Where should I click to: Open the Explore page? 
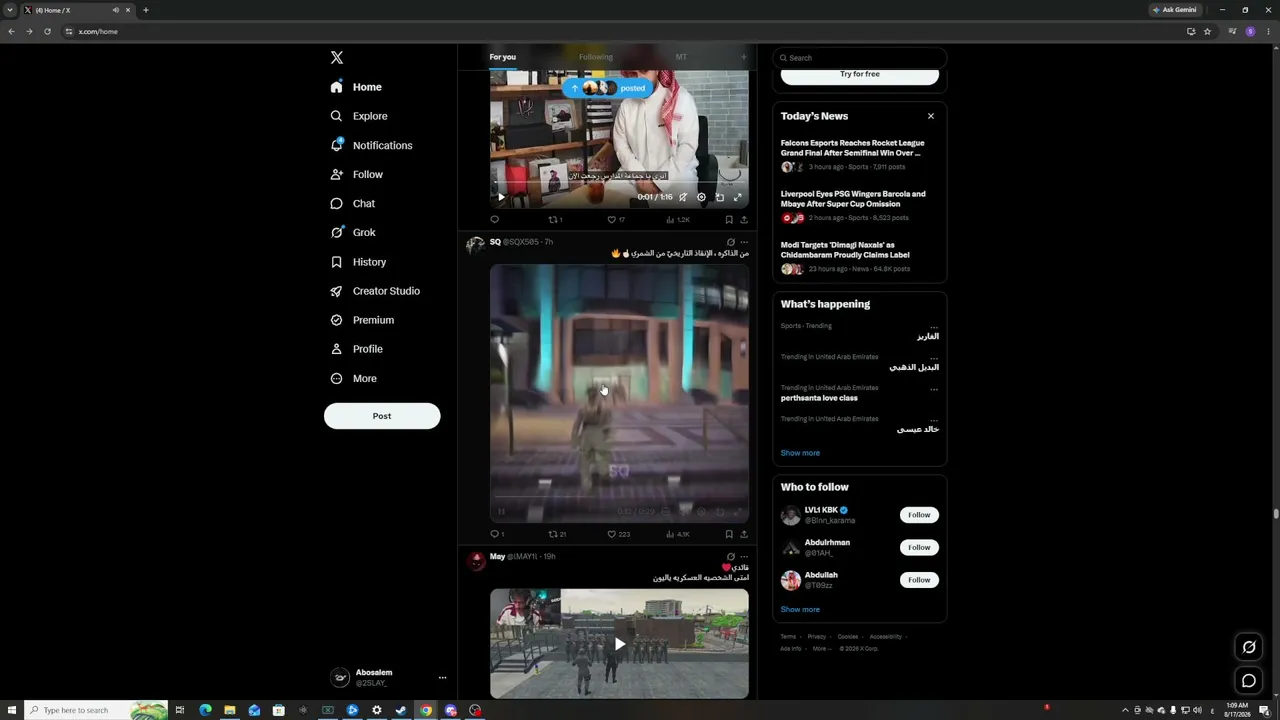click(x=359, y=116)
